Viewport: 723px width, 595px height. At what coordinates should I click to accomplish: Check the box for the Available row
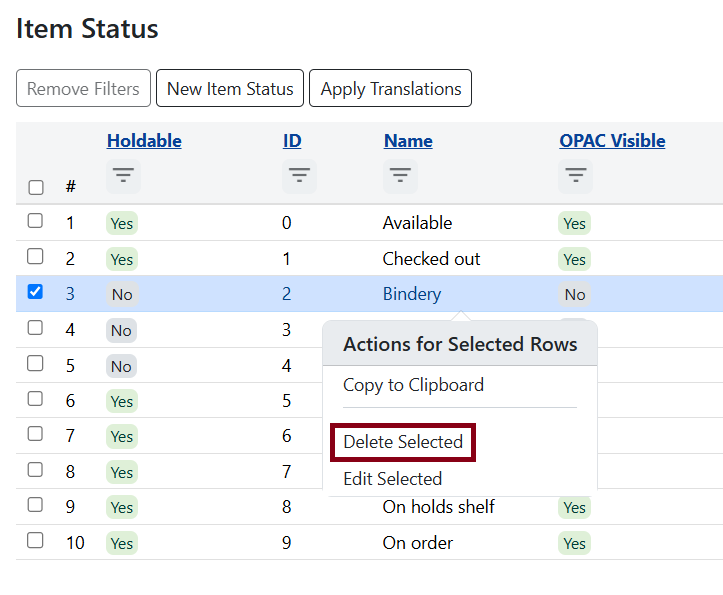[x=35, y=220]
